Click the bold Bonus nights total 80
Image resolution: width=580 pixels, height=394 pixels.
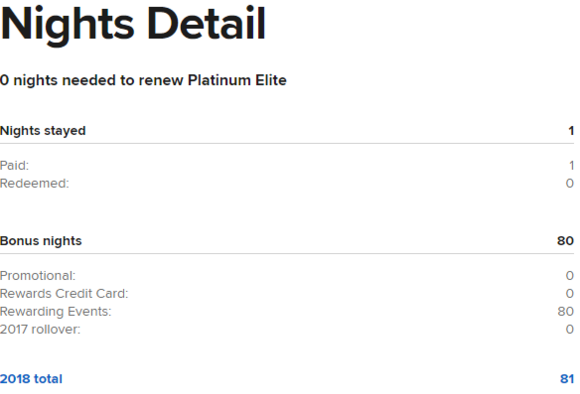(565, 241)
